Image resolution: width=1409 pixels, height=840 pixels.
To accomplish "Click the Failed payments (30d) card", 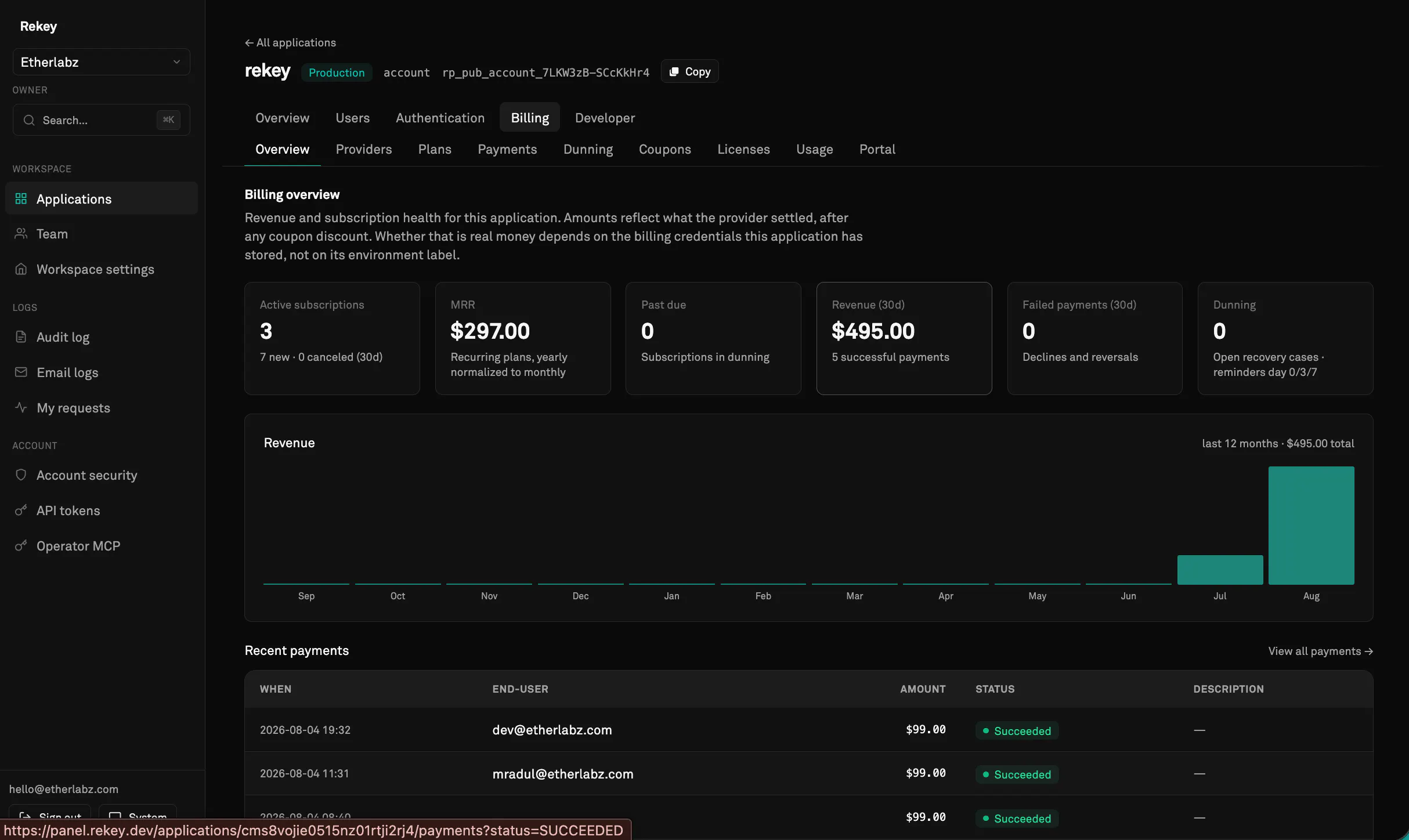I will click(1094, 338).
